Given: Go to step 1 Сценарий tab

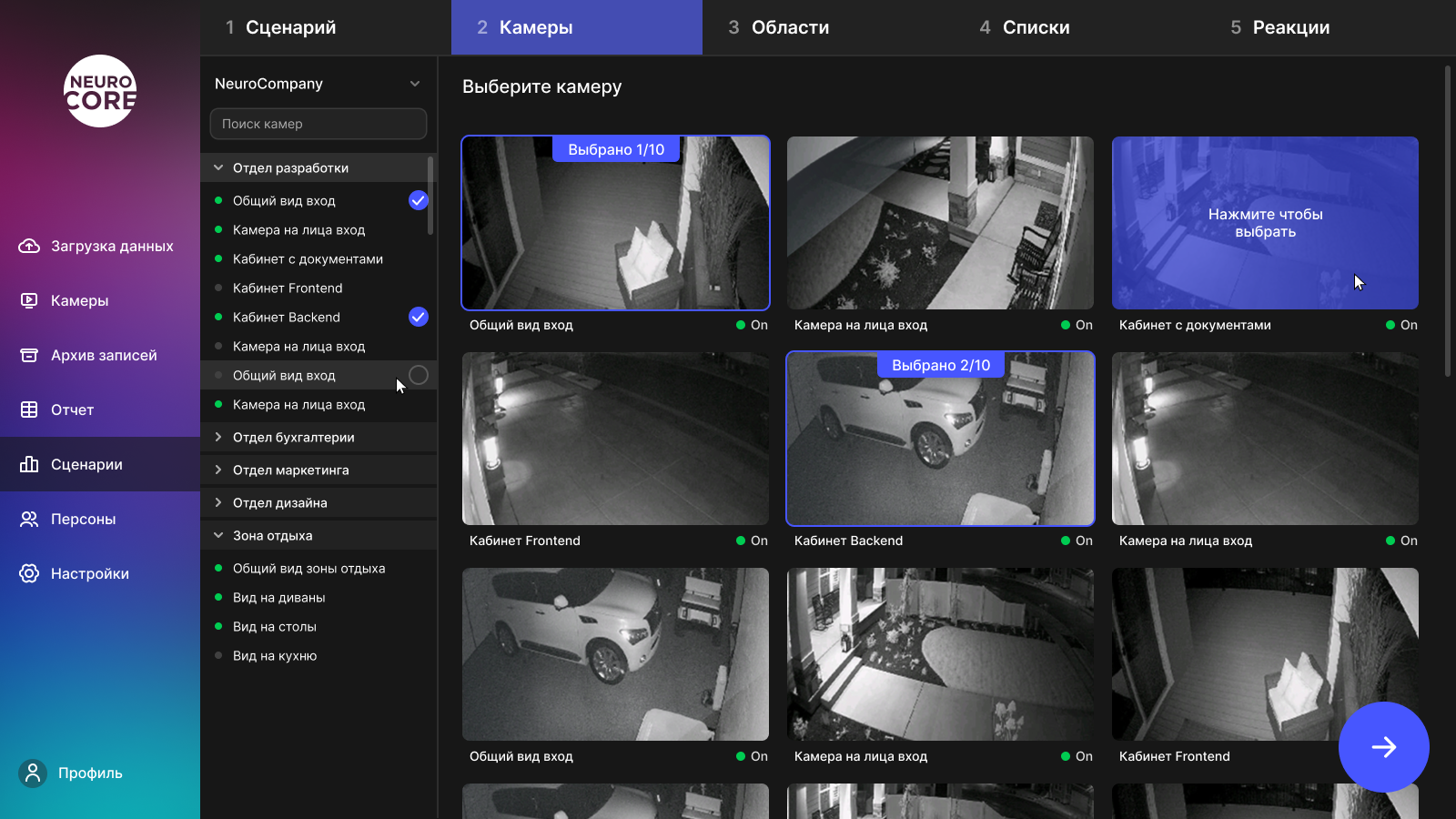Looking at the screenshot, I should click(326, 27).
